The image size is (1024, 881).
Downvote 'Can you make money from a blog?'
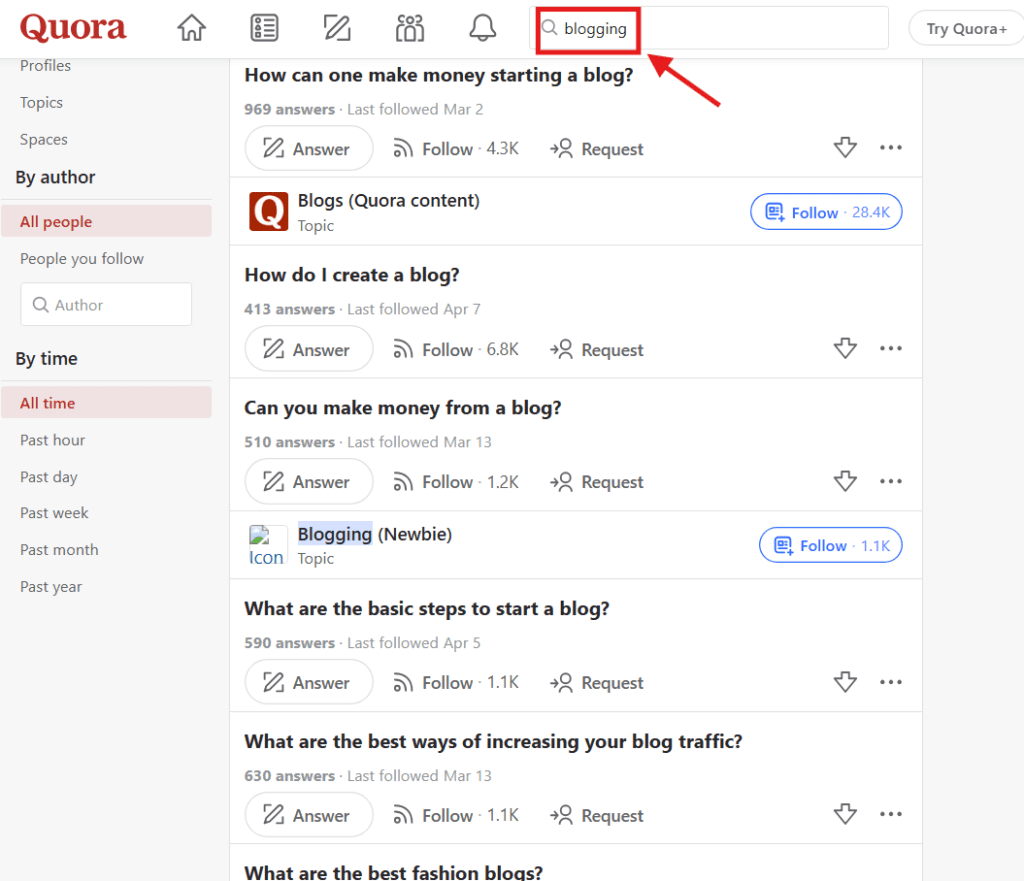(845, 481)
